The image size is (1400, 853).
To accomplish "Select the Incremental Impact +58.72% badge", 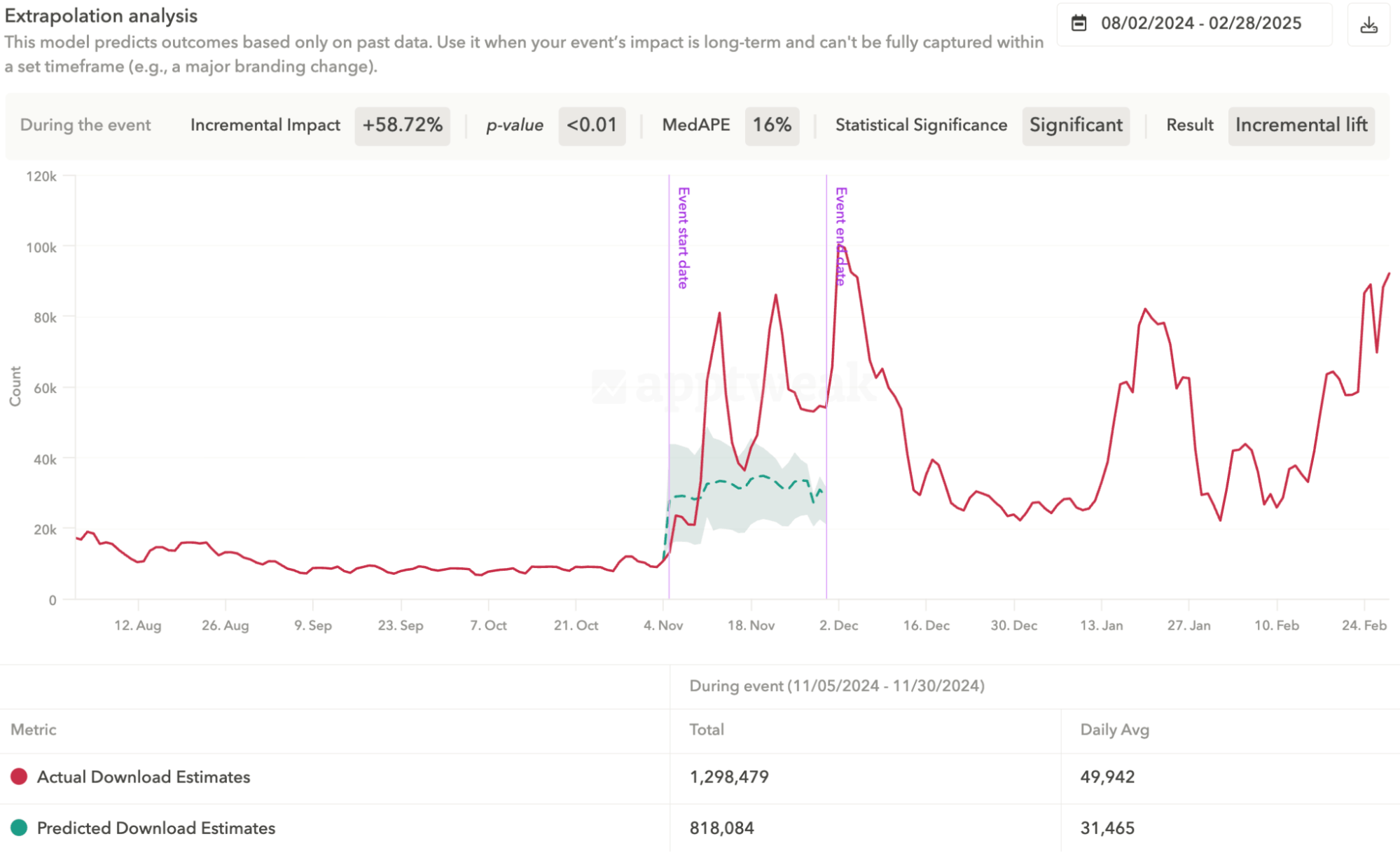I will pos(402,125).
